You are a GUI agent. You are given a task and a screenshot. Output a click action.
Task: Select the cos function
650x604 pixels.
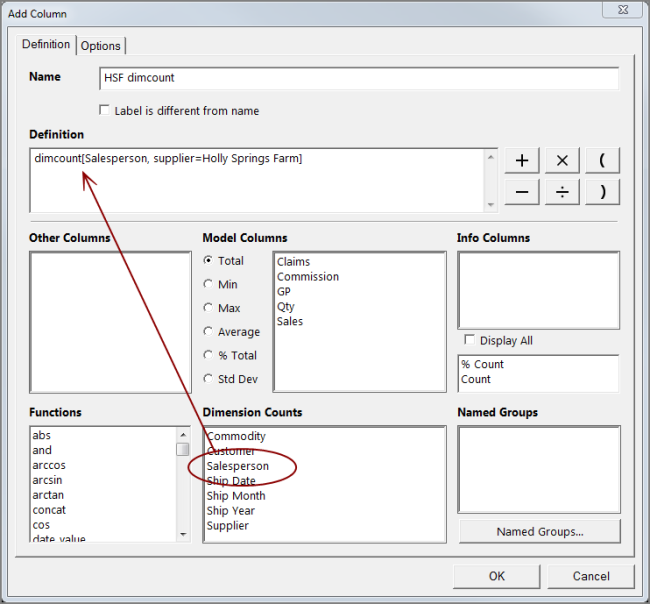click(x=41, y=525)
